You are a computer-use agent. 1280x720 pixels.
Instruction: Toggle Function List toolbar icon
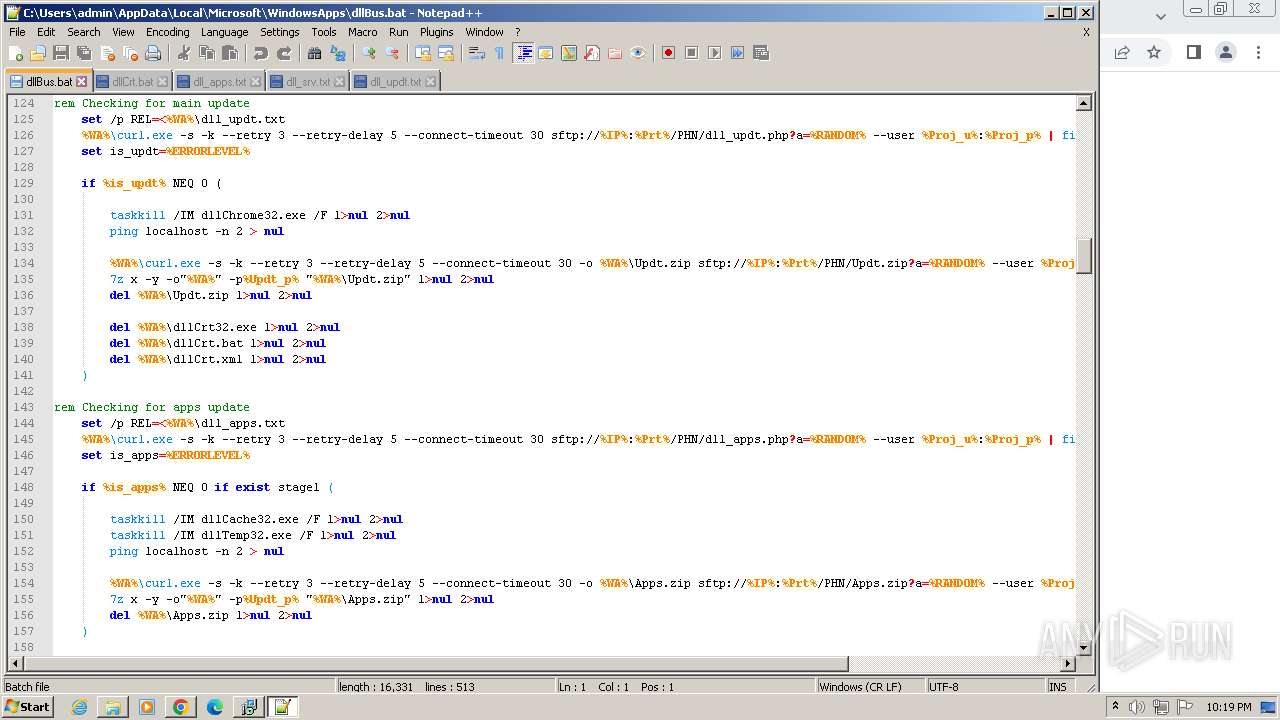[592, 53]
